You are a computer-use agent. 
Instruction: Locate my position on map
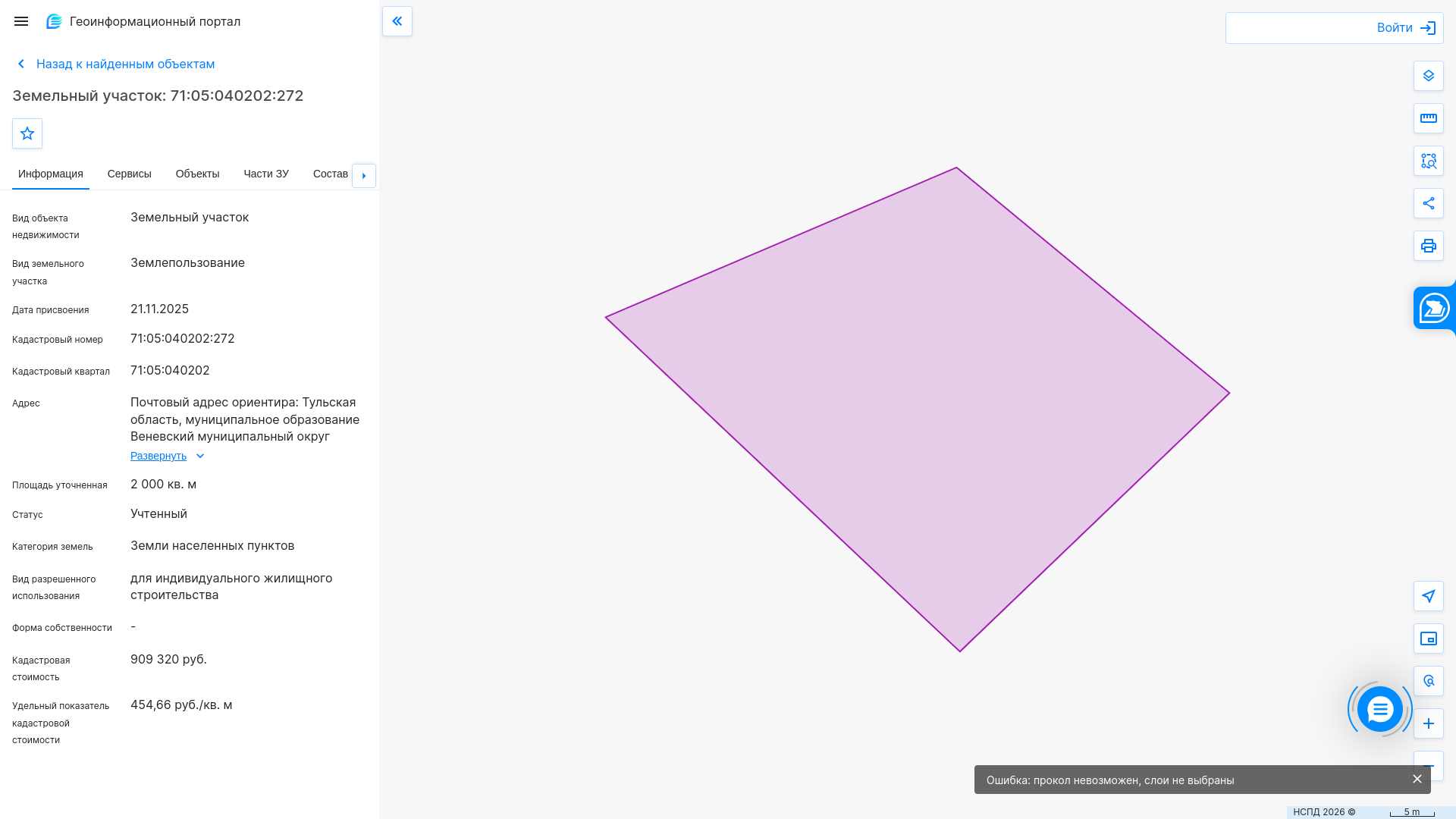point(1429,596)
